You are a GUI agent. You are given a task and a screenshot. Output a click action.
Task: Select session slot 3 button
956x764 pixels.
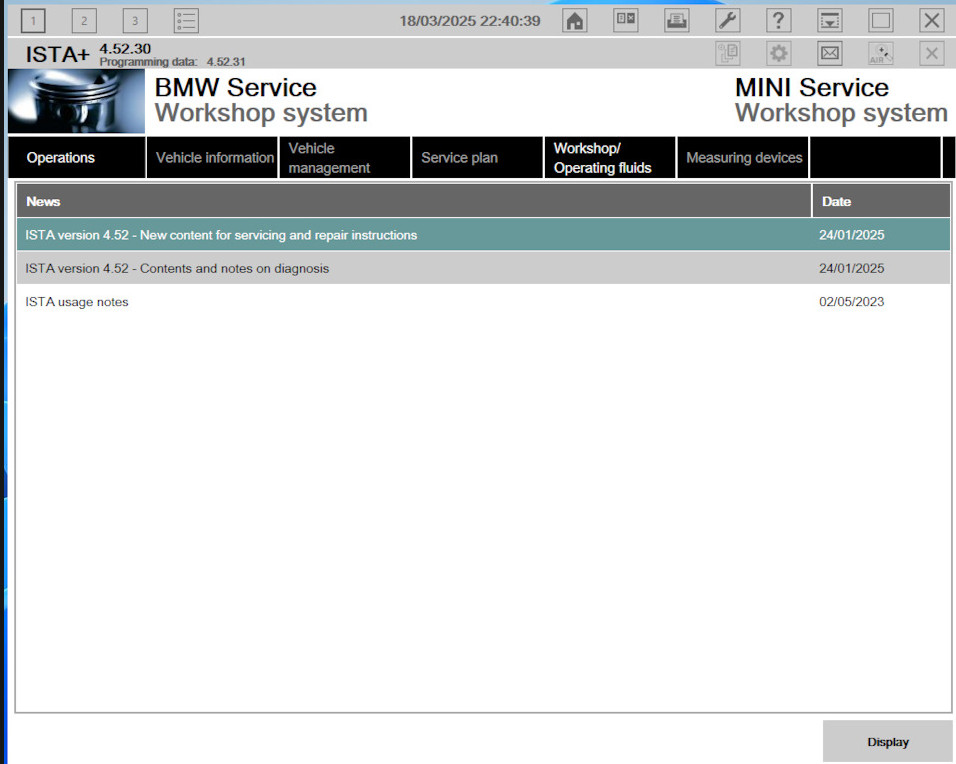click(135, 21)
